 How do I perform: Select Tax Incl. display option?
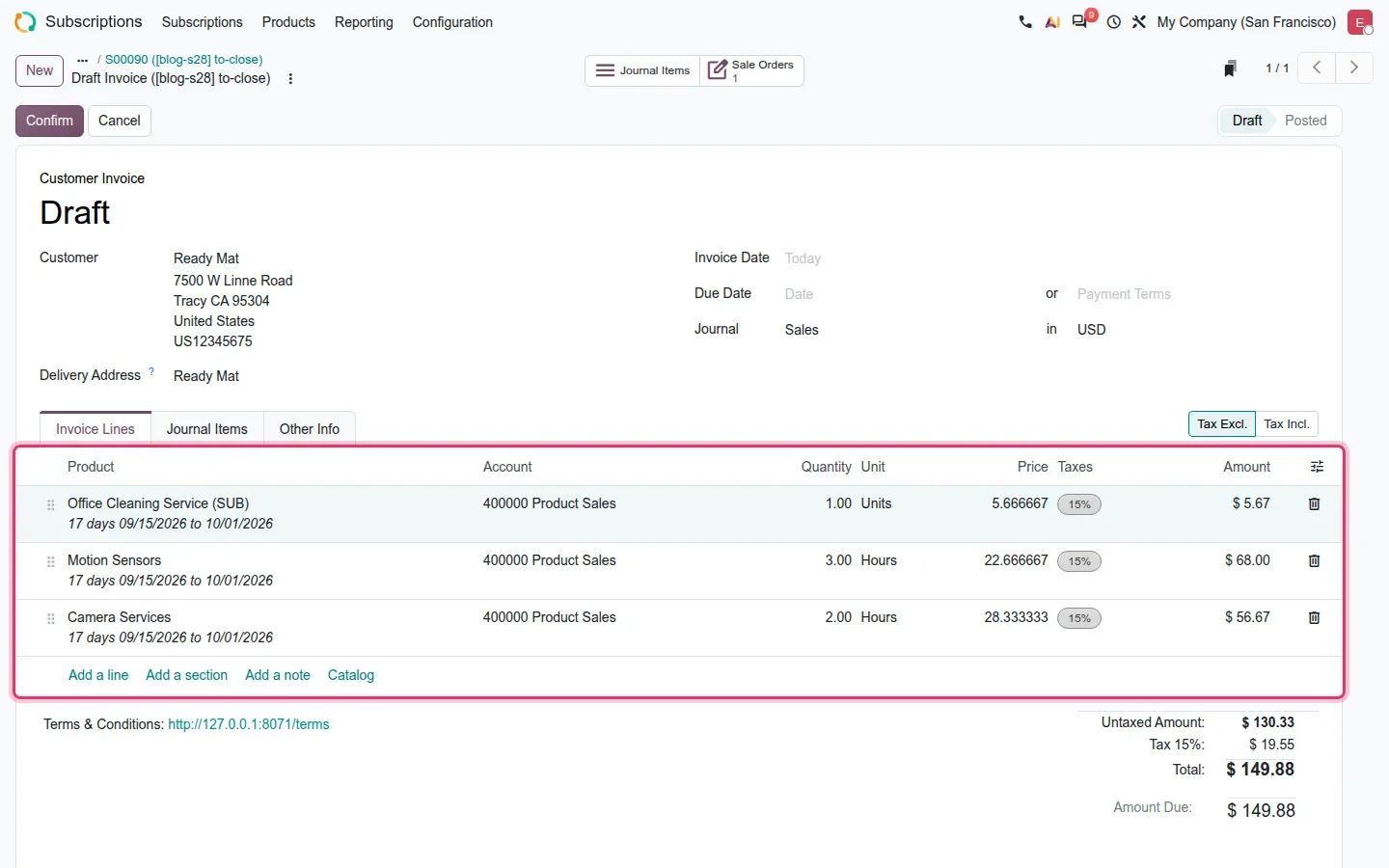1287,424
